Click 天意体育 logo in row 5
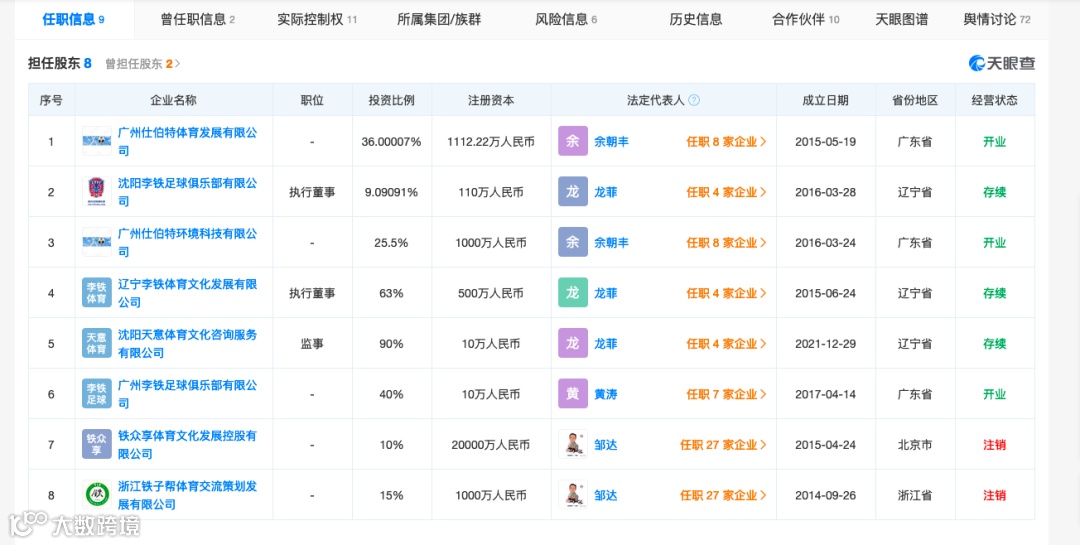This screenshot has height=545, width=1080. point(97,343)
